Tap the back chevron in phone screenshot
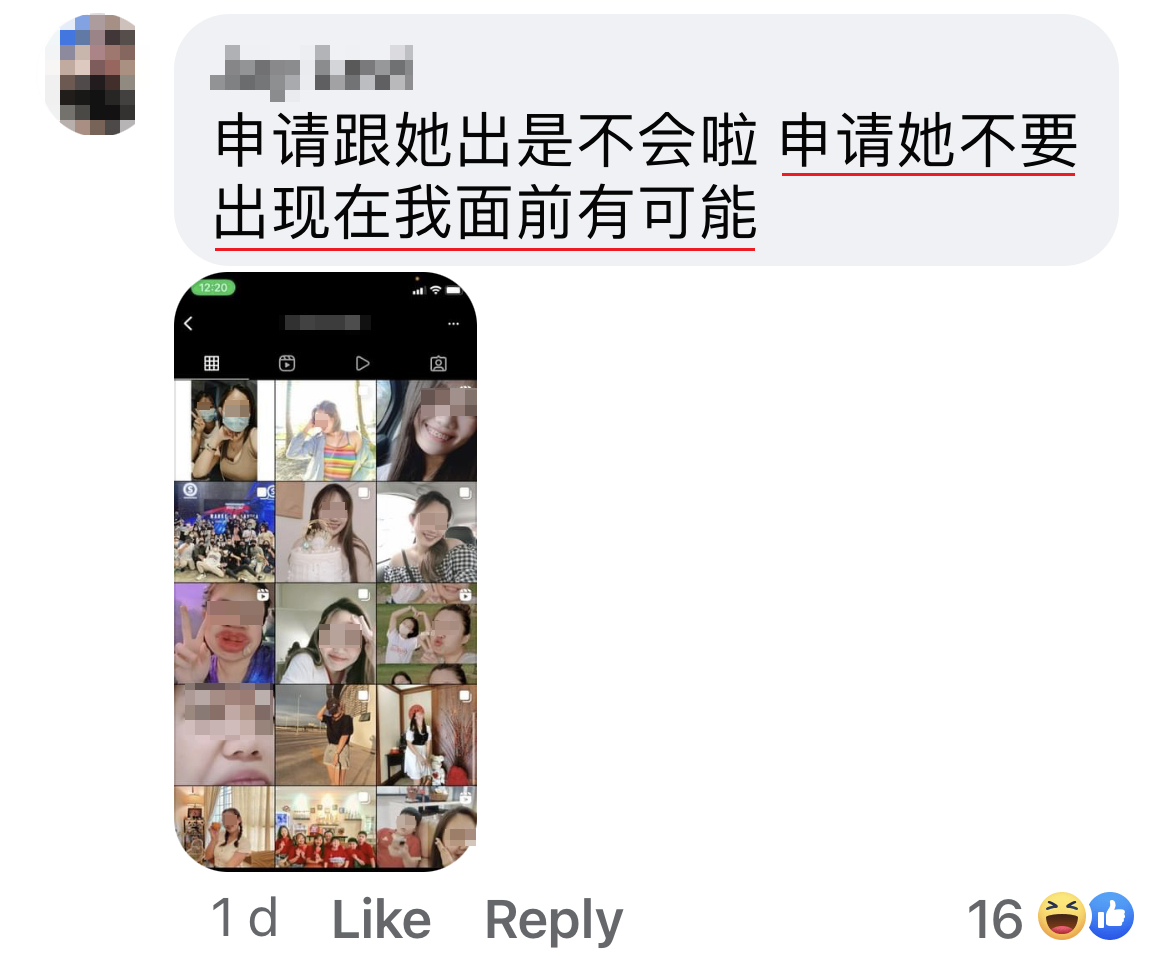Viewport: 1170px width, 965px height. coord(189,323)
